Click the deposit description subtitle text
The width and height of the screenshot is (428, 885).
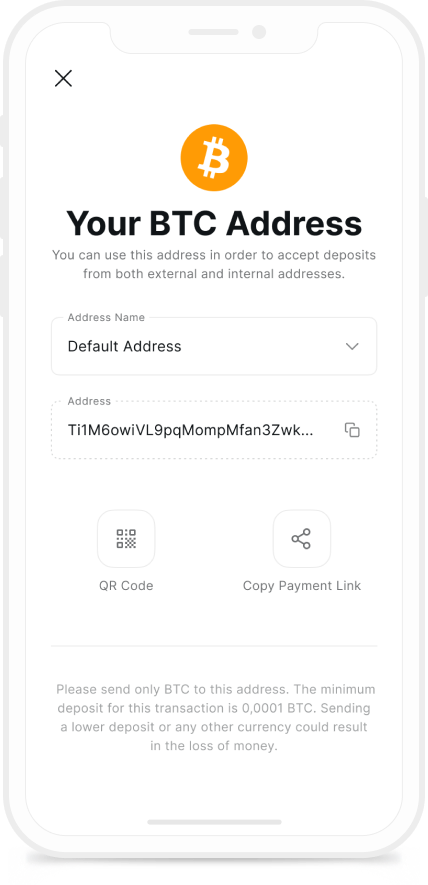click(214, 265)
